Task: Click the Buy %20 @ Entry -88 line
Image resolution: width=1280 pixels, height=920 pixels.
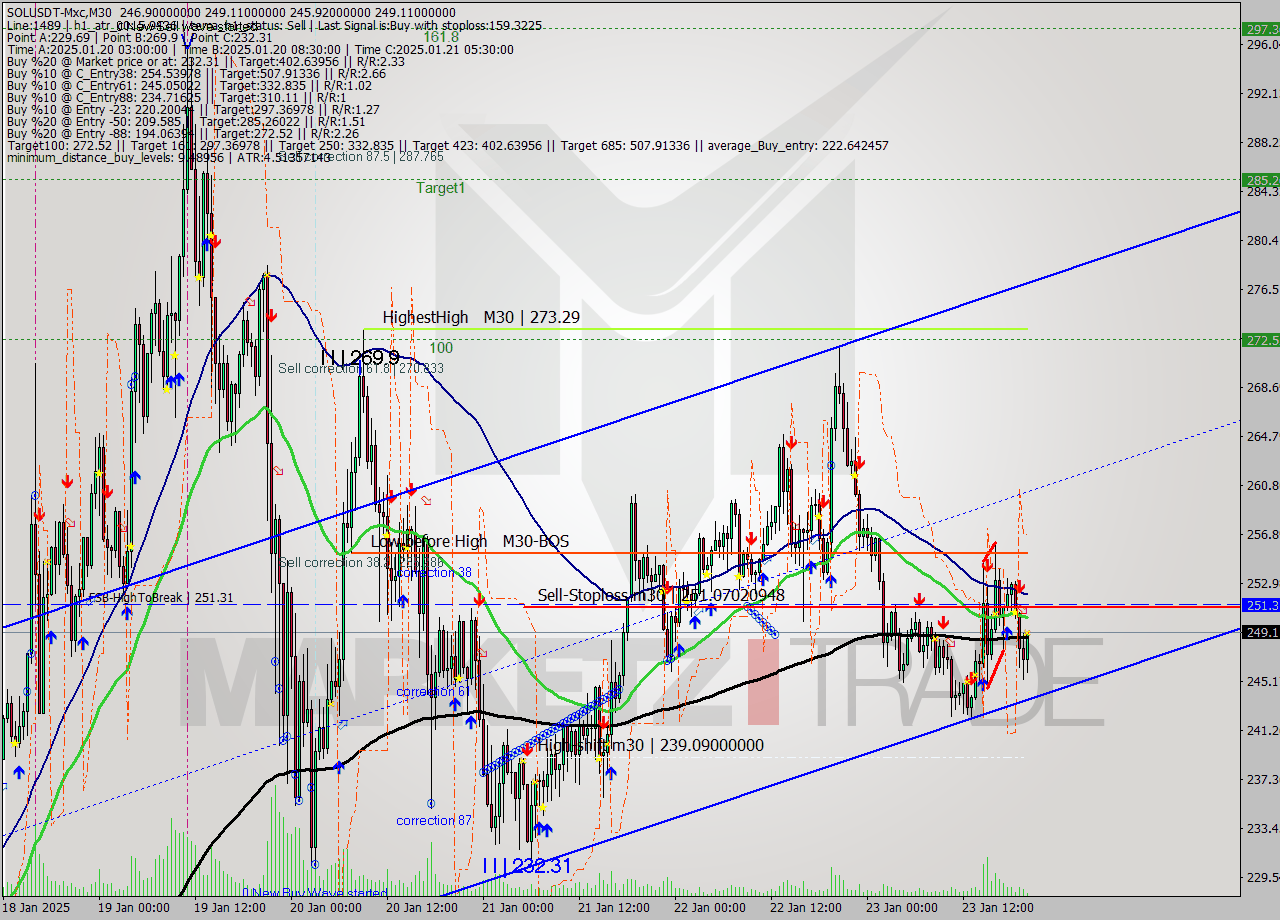Action: [x=182, y=133]
